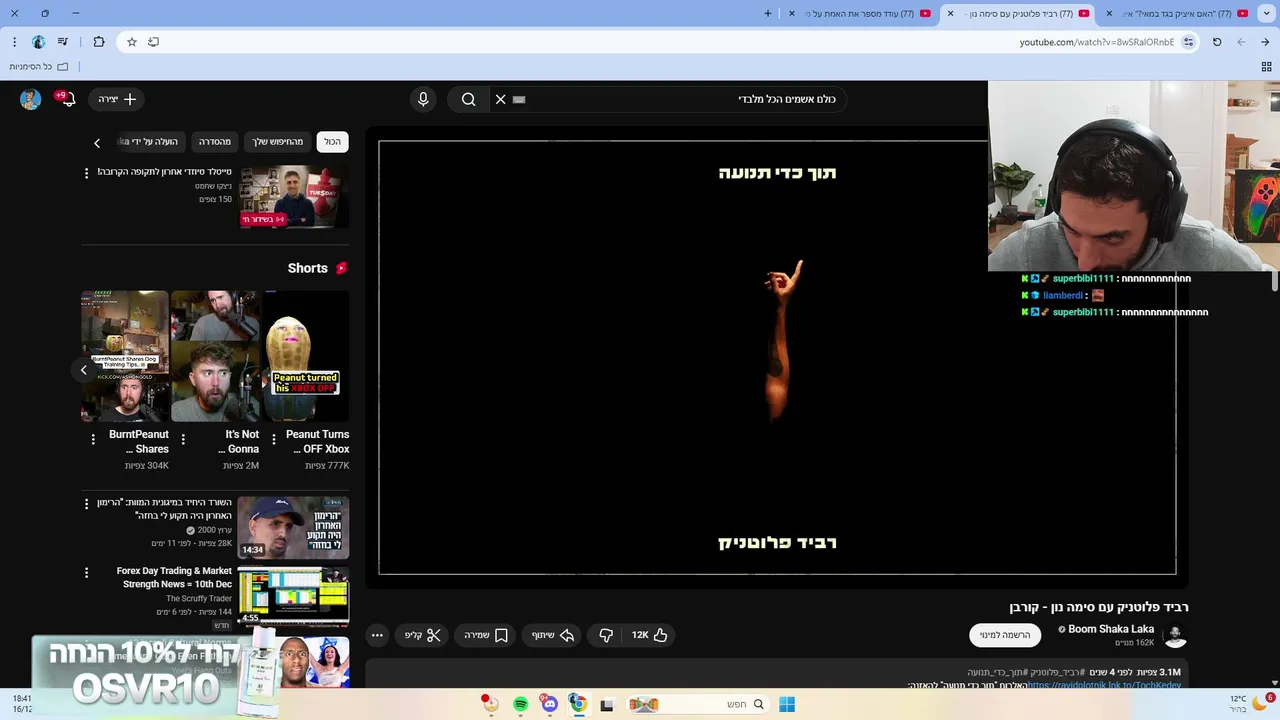Open the live stream thumbnail 'בשידור חי'
The image size is (1280, 720).
coord(293,197)
